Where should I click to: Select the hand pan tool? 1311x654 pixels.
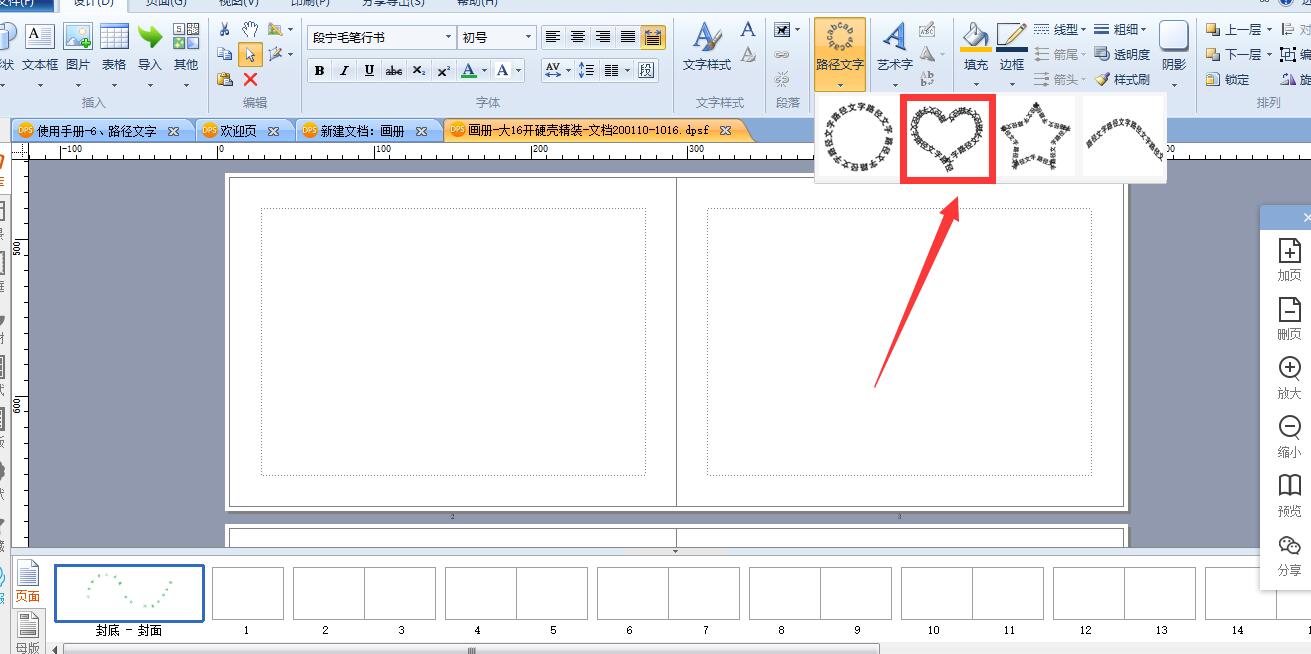[250, 29]
